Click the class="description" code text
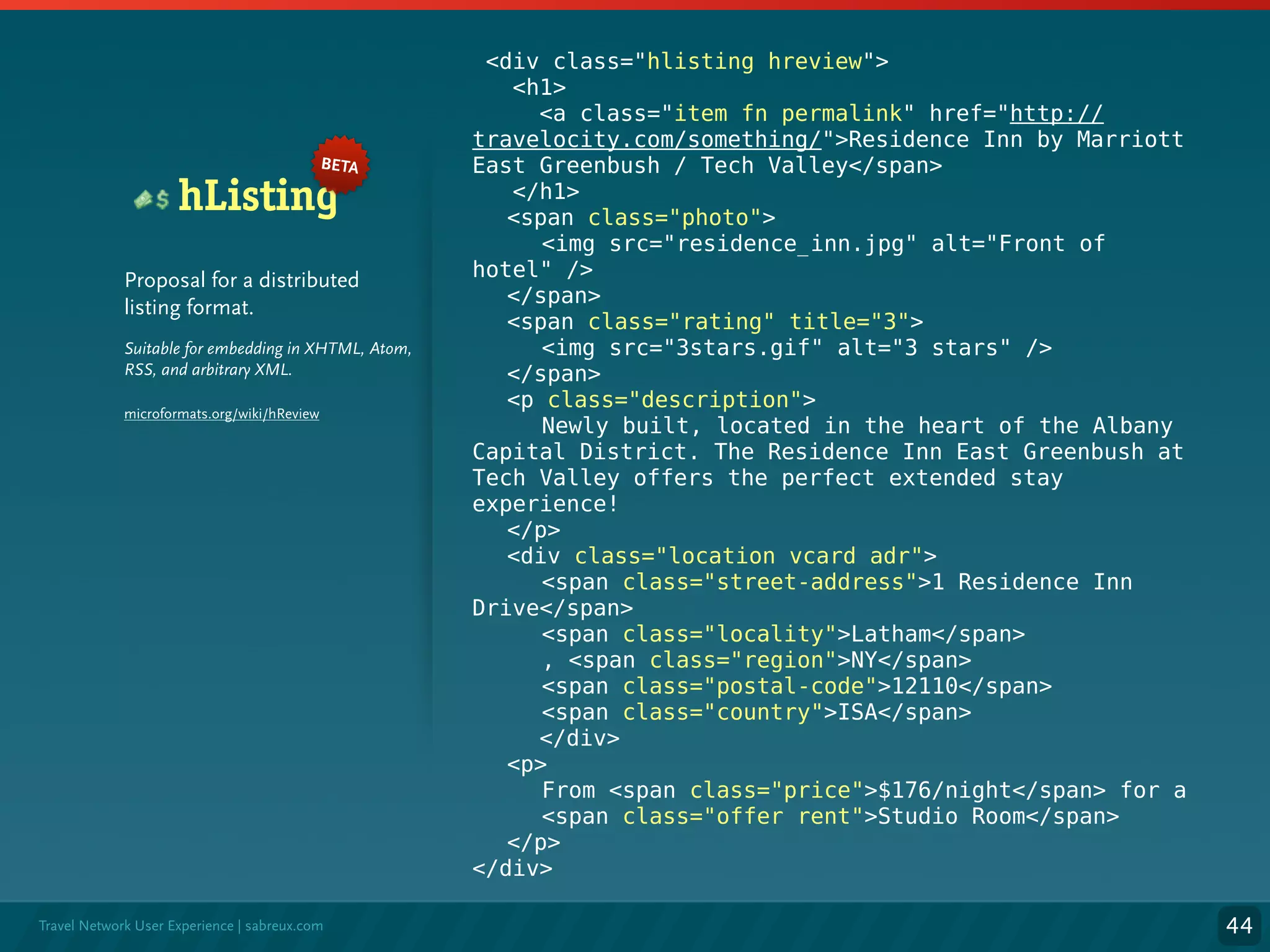Viewport: 1270px width, 952px height. pos(675,400)
